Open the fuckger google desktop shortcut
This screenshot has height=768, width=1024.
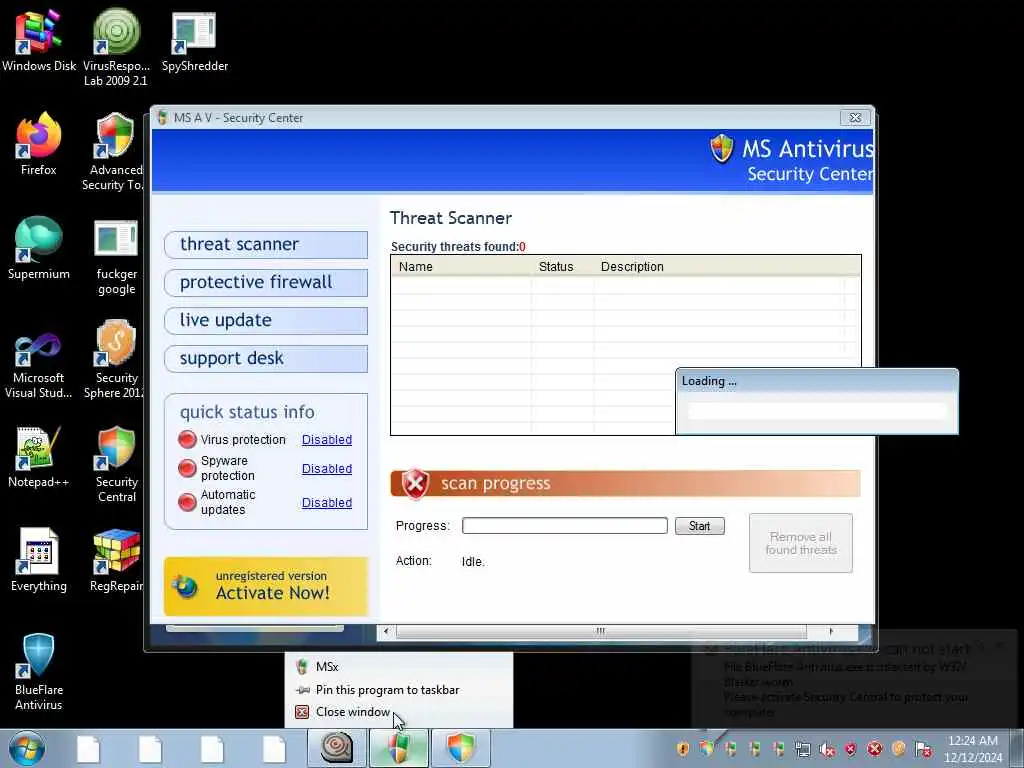[x=116, y=256]
